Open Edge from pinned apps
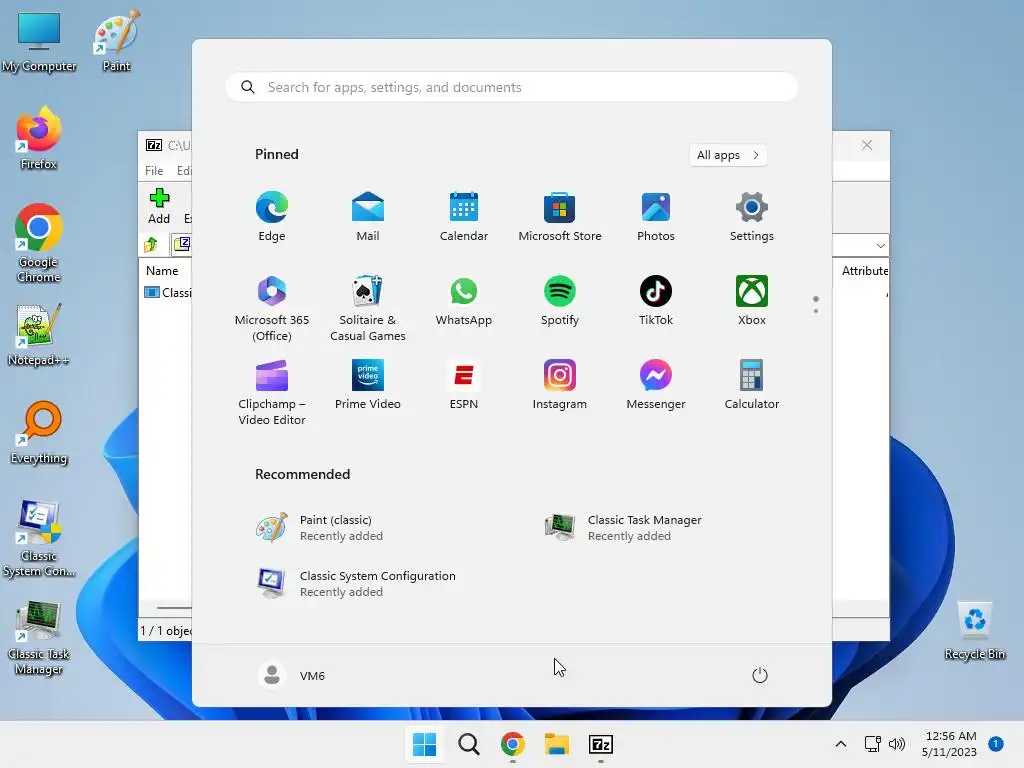Screen dimensions: 1024x768 click(272, 217)
